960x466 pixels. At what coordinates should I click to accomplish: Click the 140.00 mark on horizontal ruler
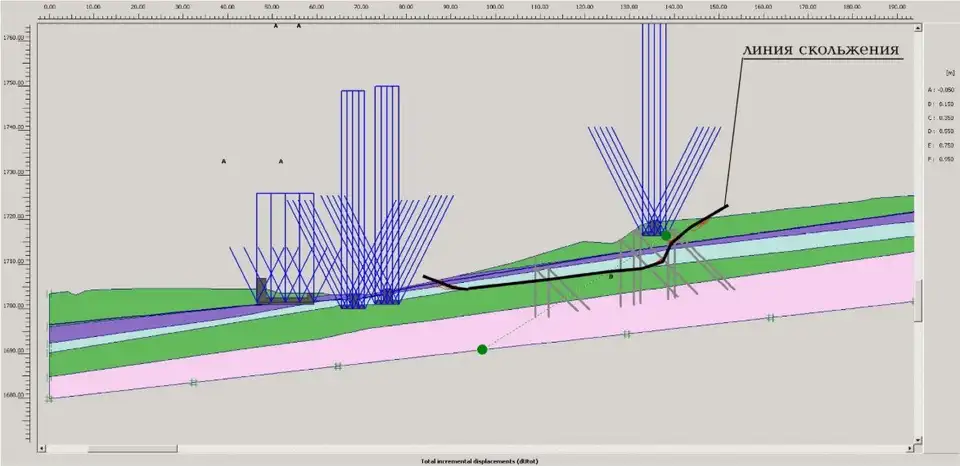pos(673,6)
